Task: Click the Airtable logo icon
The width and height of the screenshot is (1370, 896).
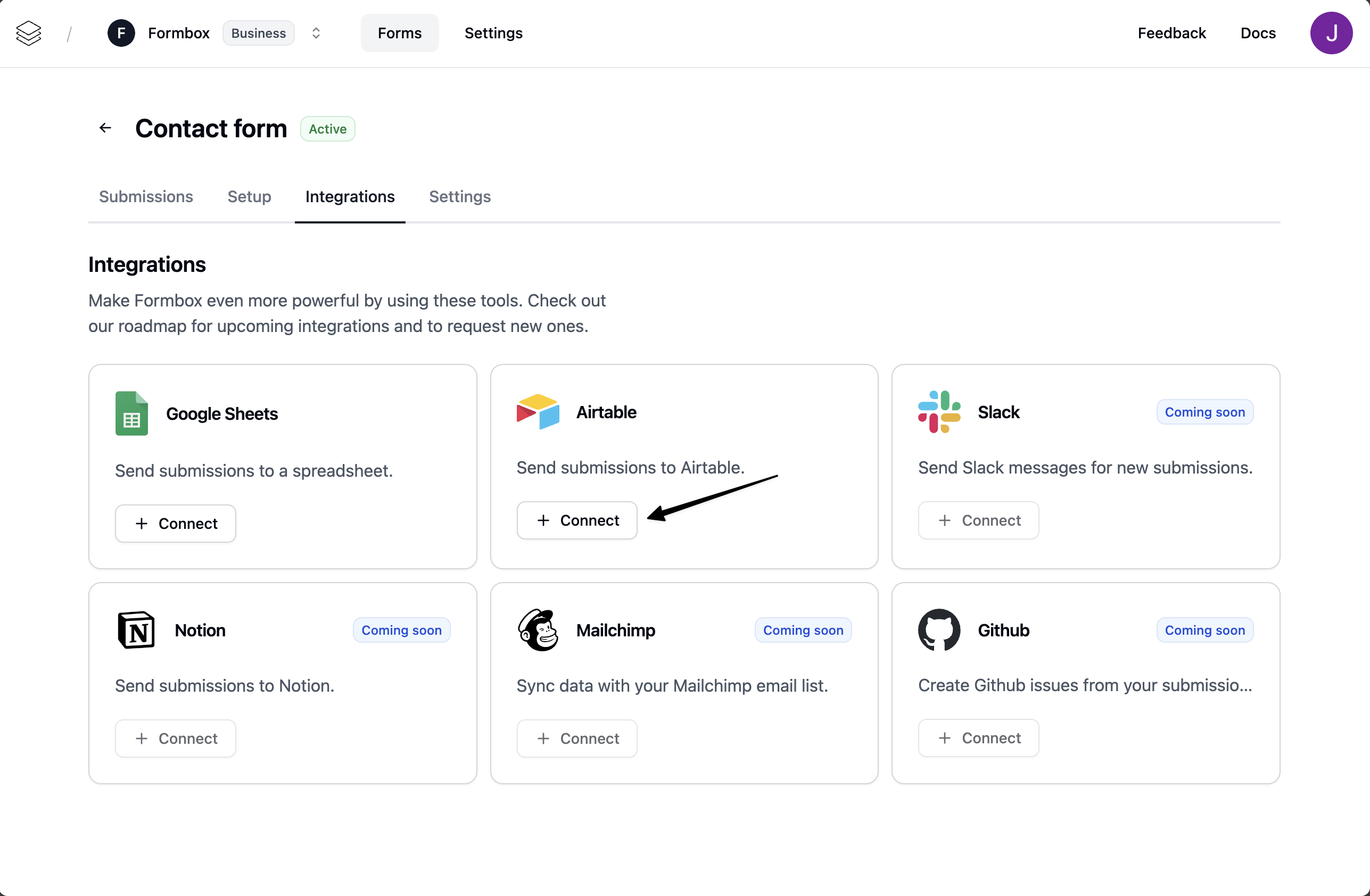Action: tap(538, 411)
